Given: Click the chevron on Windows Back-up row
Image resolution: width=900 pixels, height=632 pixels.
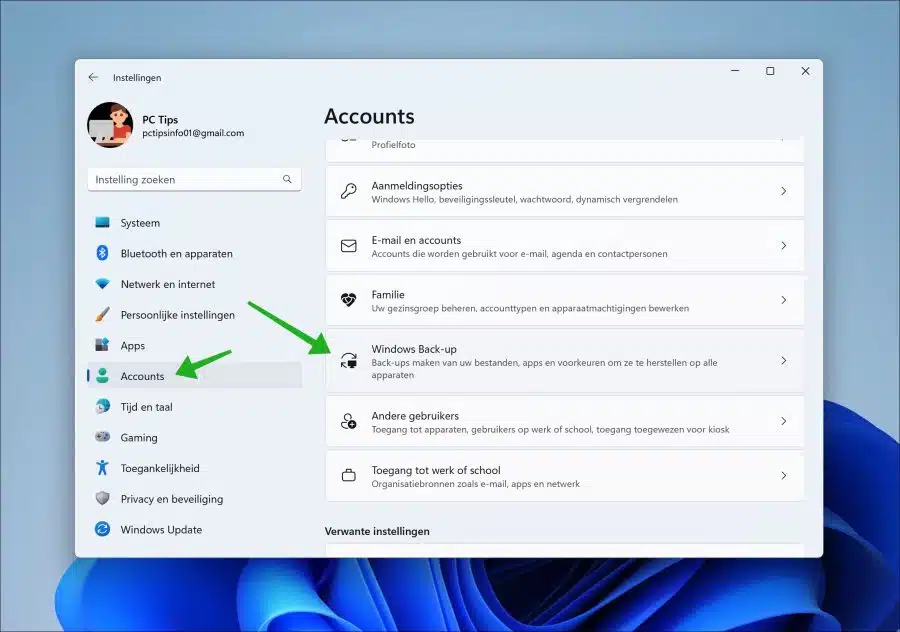Looking at the screenshot, I should 783,360.
